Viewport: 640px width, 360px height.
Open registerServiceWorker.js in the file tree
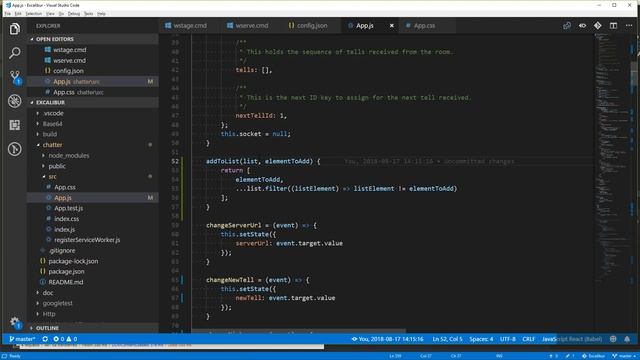(x=93, y=240)
